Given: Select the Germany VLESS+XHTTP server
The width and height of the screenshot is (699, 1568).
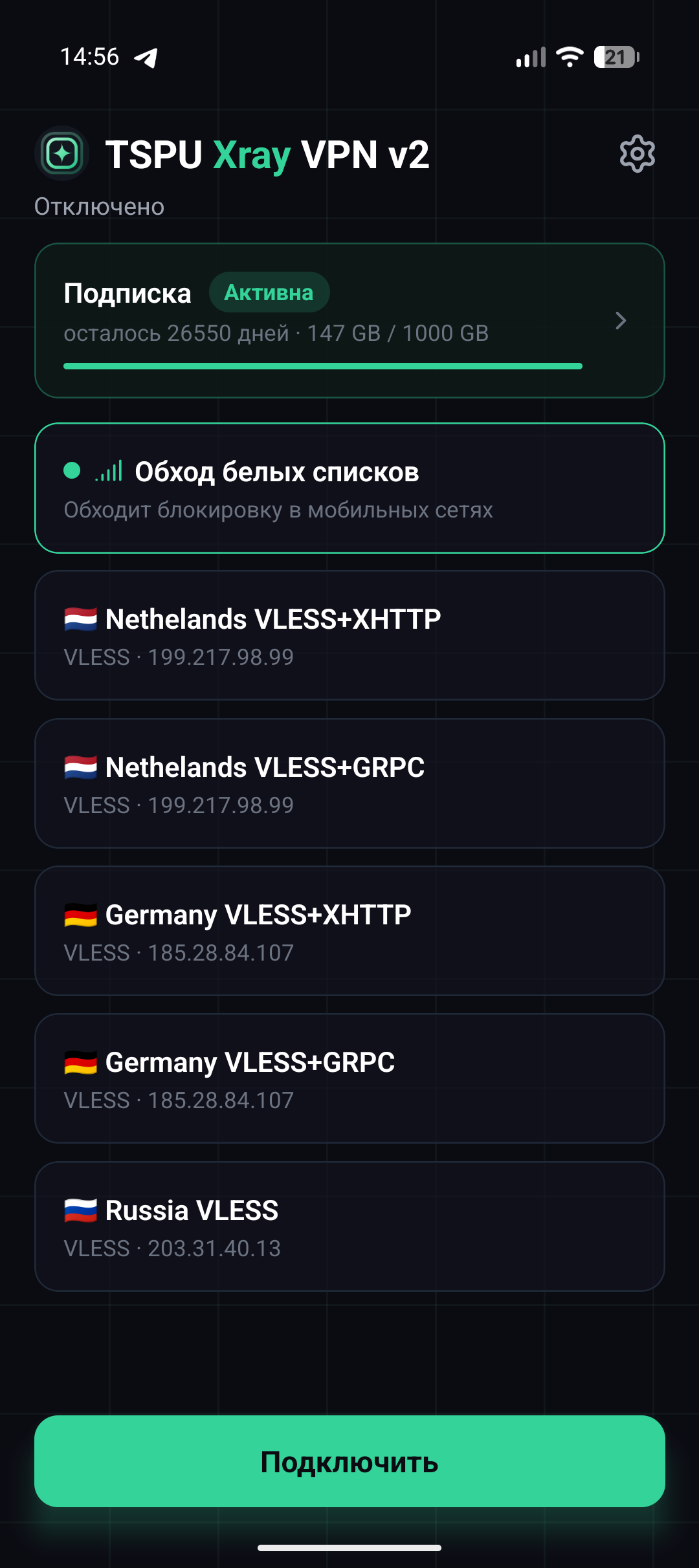Looking at the screenshot, I should click(x=349, y=931).
